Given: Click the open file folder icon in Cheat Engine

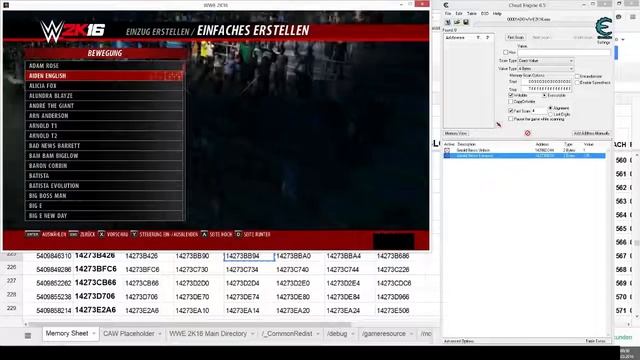Looking at the screenshot, I should (457, 22).
